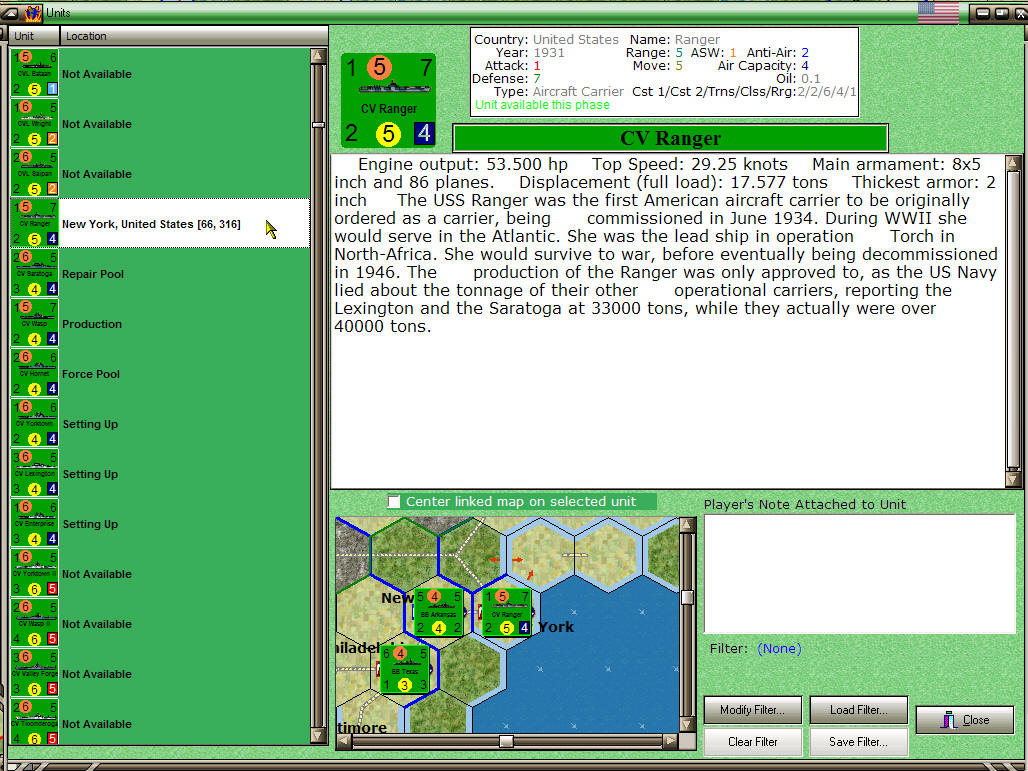
Task: Toggle Center linked map on selected unit
Action: [x=394, y=502]
